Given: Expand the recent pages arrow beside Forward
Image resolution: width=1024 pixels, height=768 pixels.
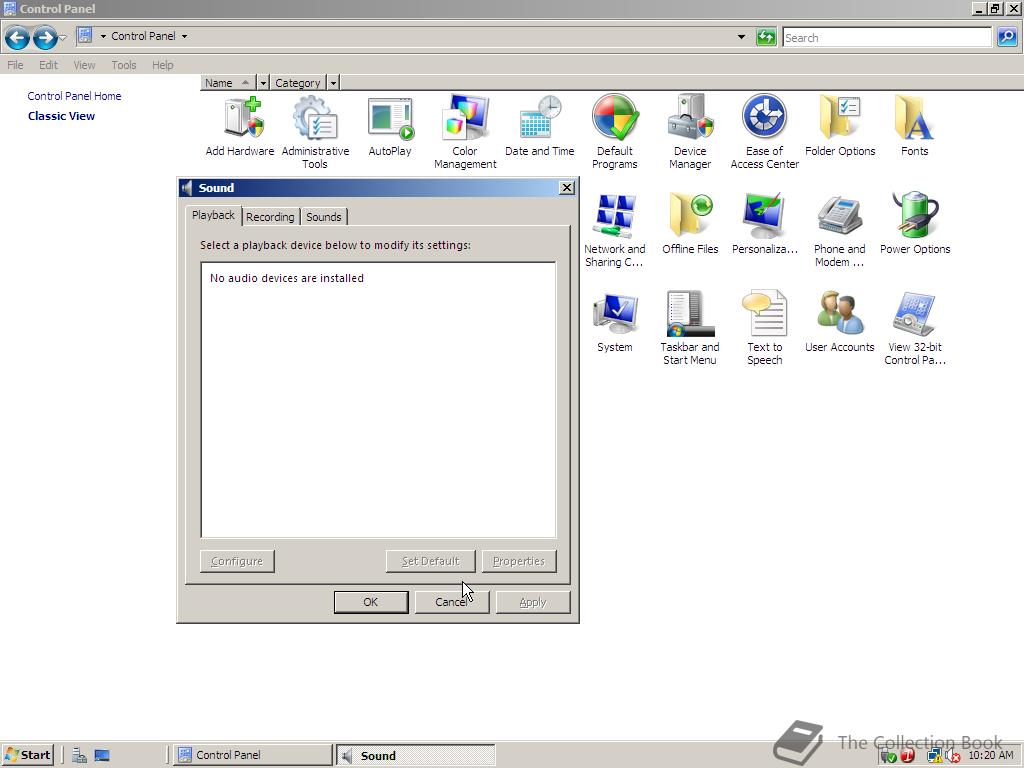Looking at the screenshot, I should click(63, 38).
